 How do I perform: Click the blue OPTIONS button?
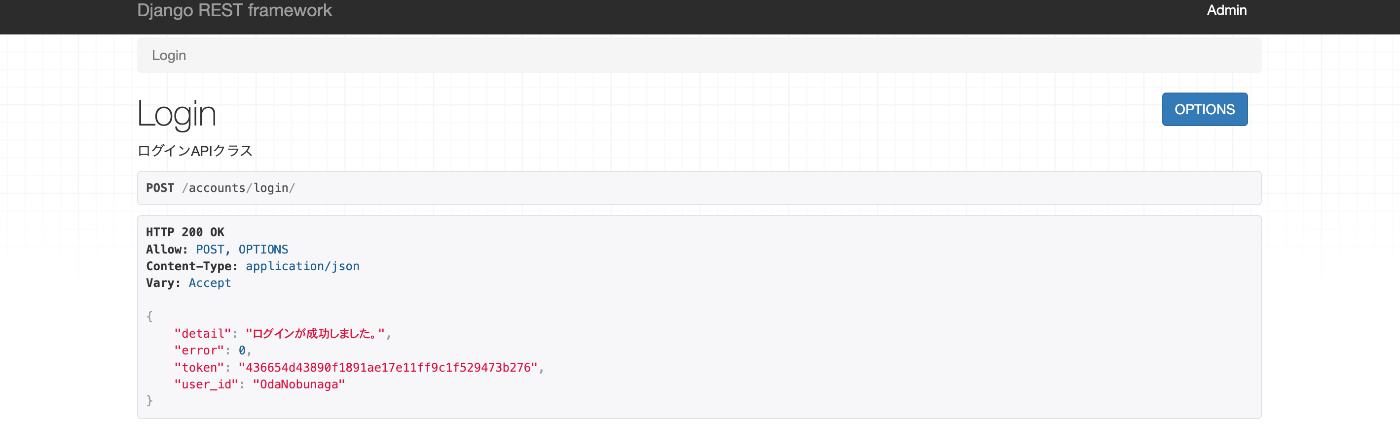[1204, 109]
